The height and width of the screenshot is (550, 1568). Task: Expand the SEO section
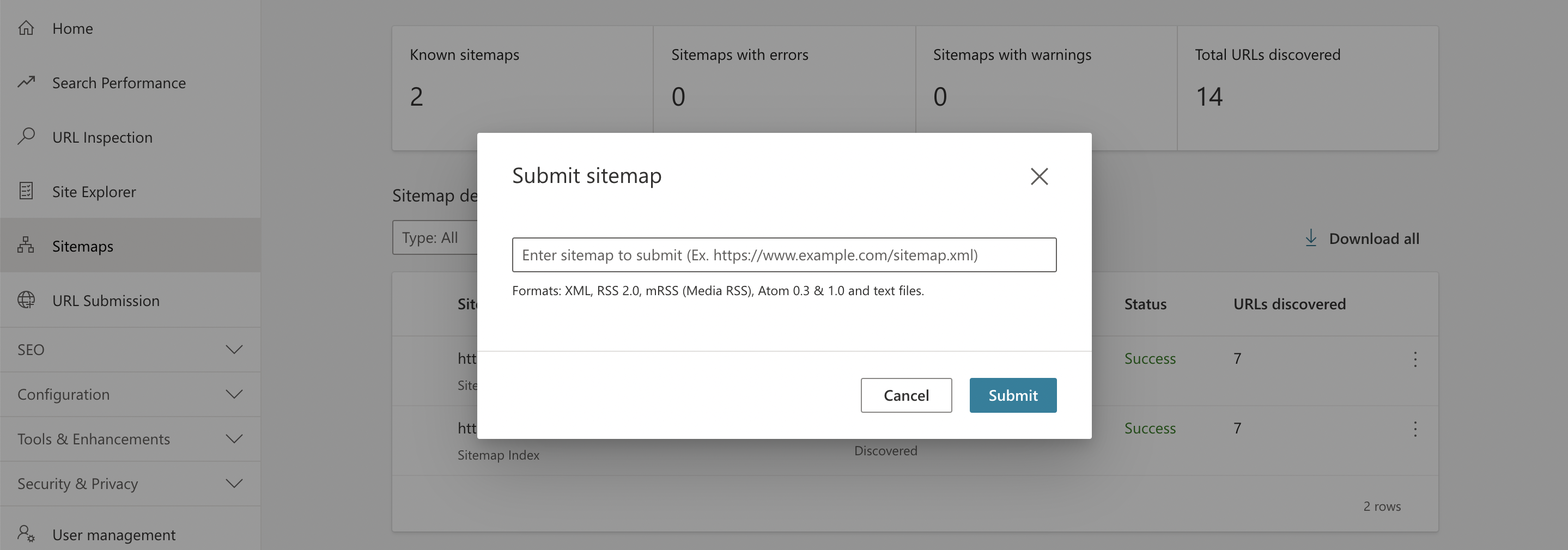click(130, 349)
